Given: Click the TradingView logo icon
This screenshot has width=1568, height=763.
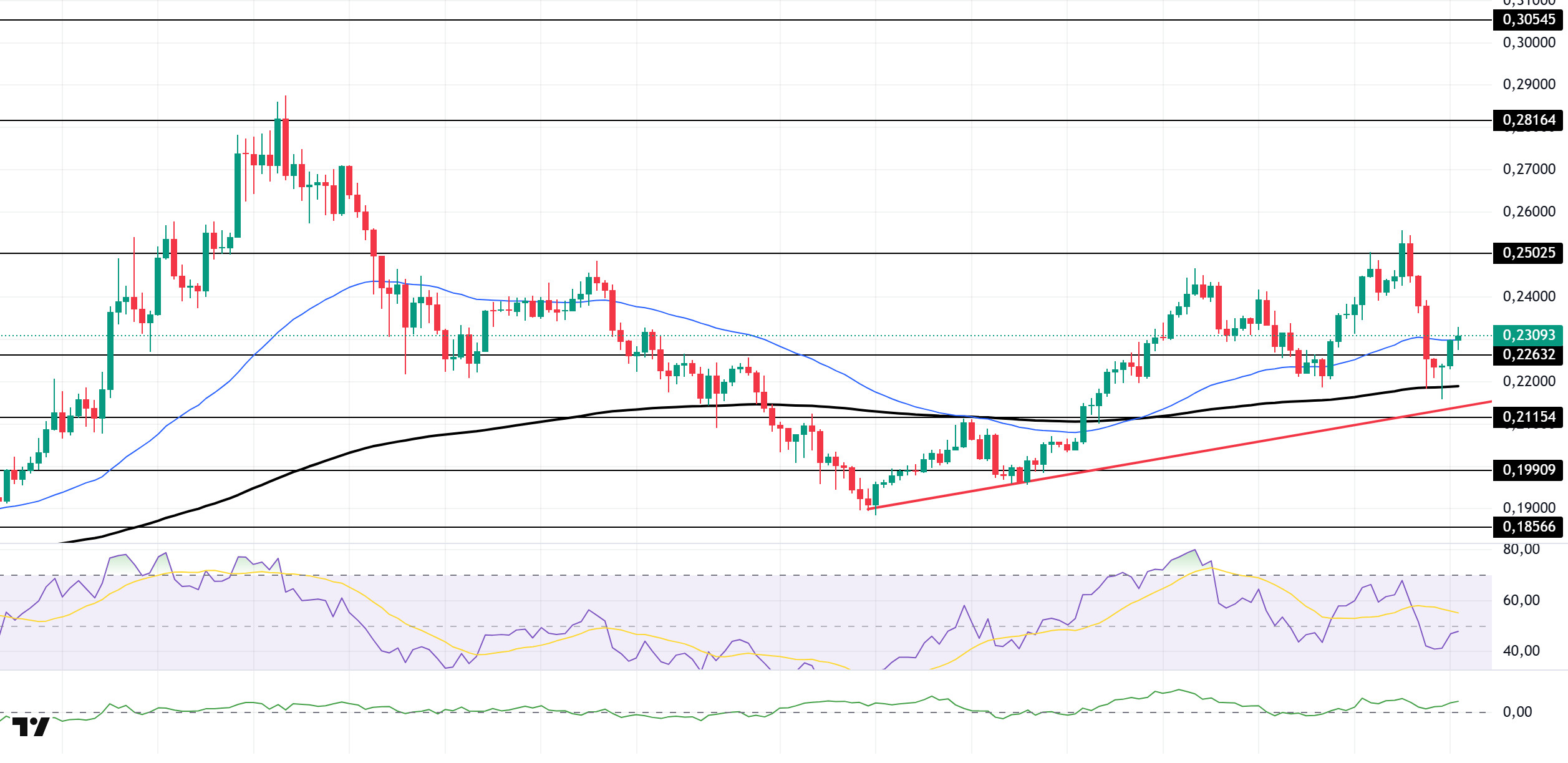Looking at the screenshot, I should pyautogui.click(x=31, y=727).
